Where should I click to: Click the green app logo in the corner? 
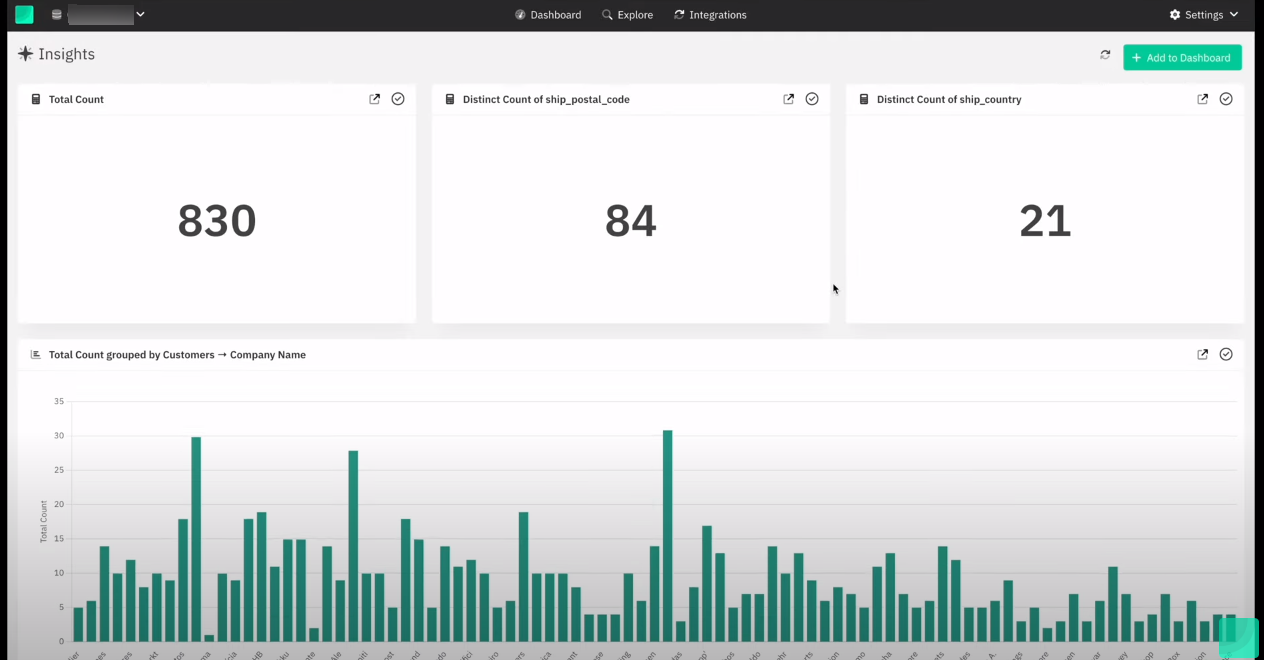24,14
